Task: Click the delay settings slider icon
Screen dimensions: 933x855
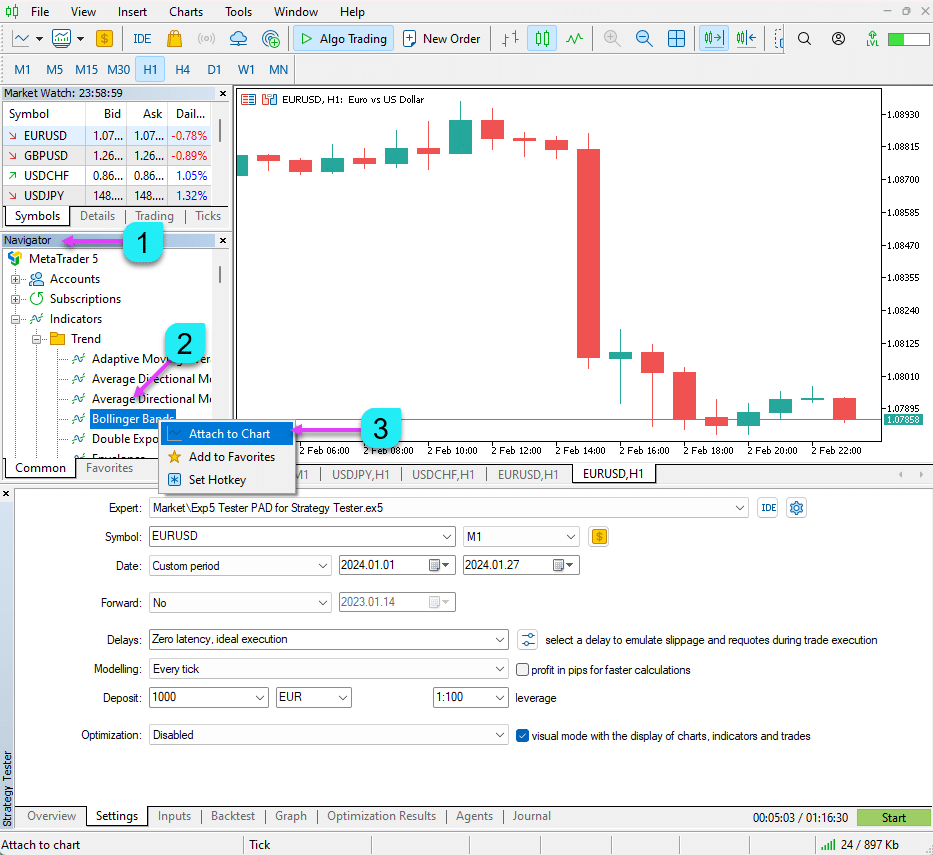Action: coord(528,639)
